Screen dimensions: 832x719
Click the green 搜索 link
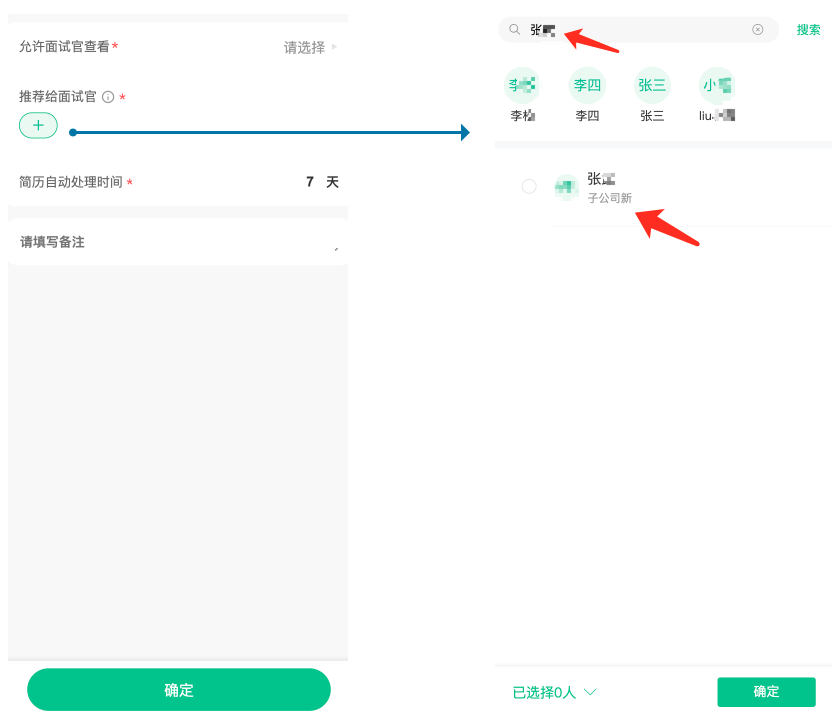[x=808, y=30]
